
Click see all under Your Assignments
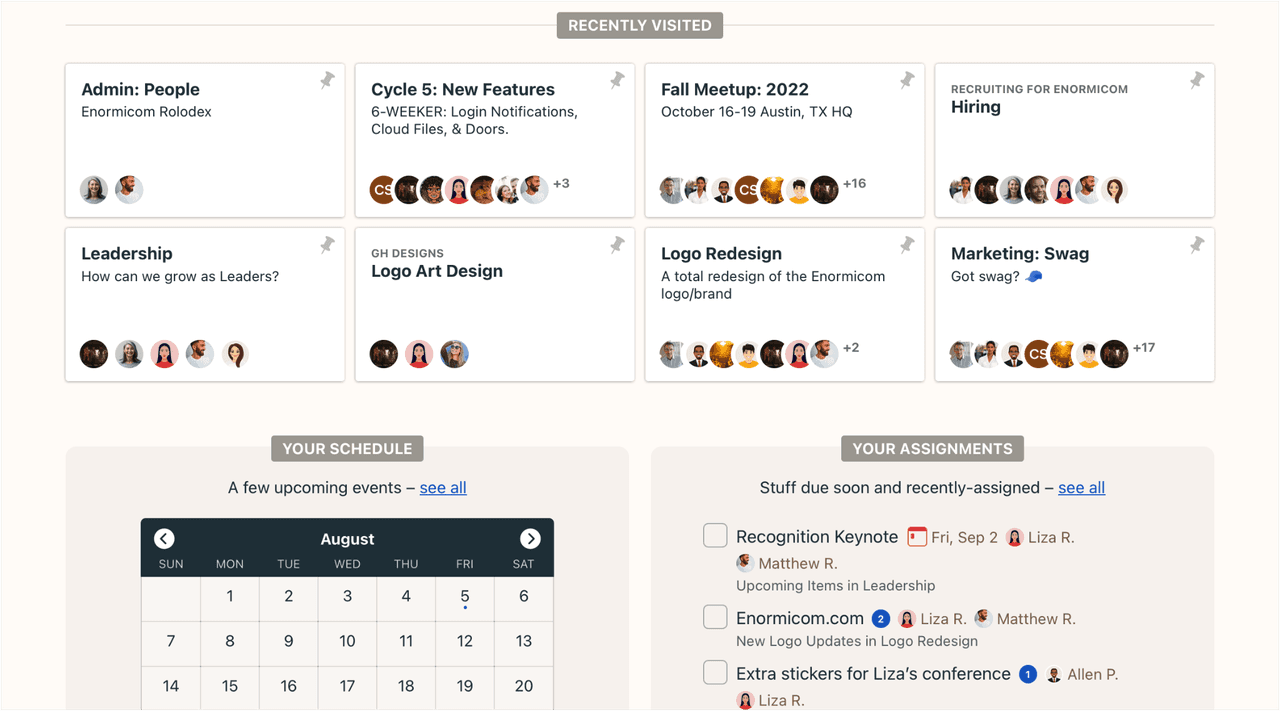coord(1081,487)
